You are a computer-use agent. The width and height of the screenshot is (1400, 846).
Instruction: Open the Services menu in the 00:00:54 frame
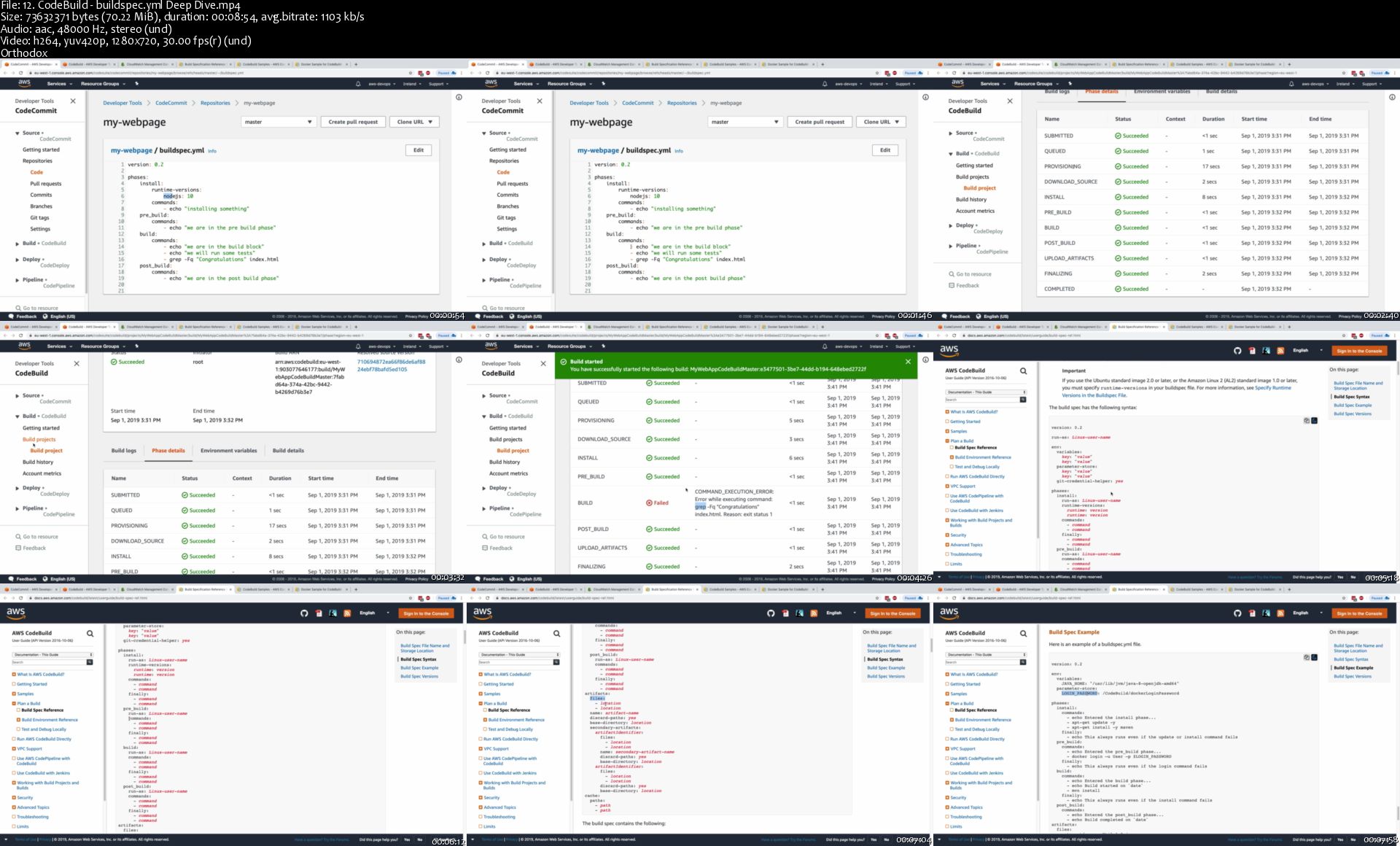(58, 84)
